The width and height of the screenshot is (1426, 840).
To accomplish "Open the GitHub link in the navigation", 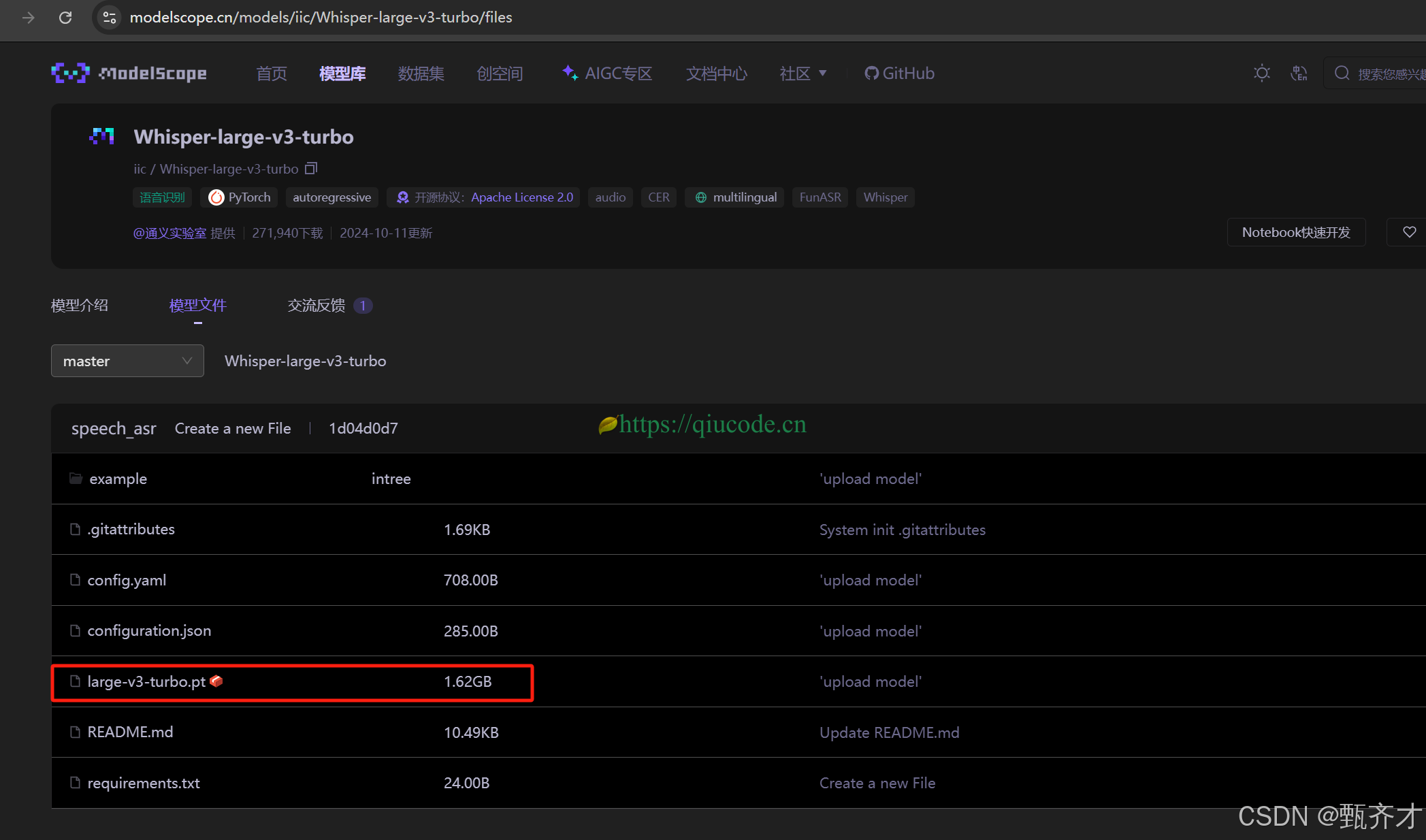I will click(900, 73).
